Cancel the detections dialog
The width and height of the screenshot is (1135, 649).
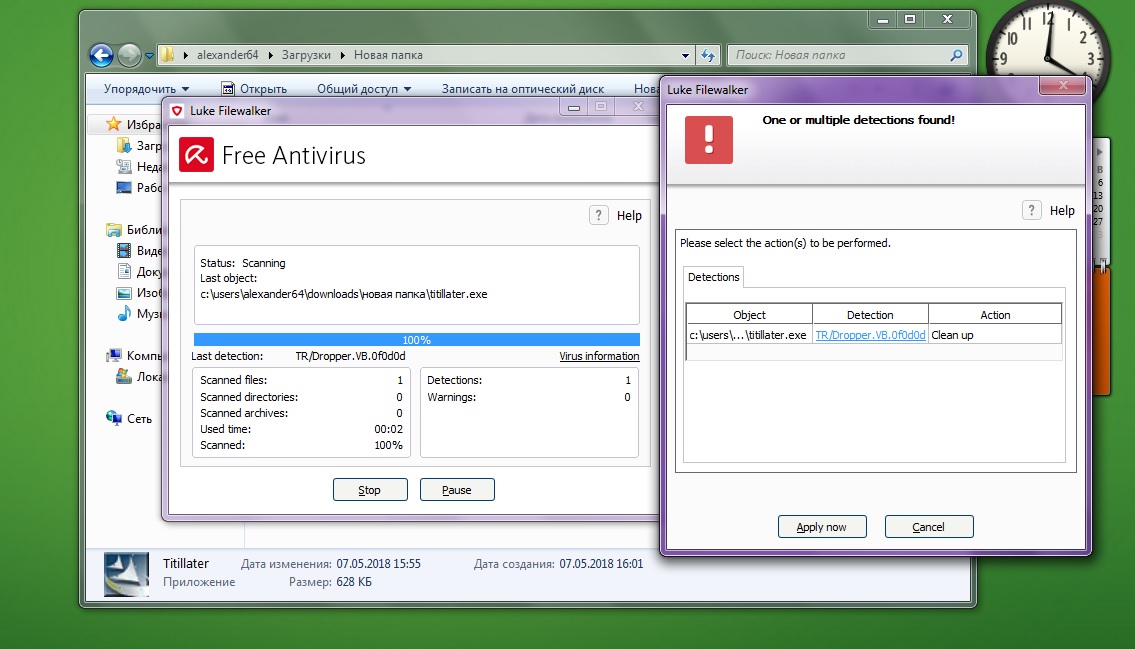pos(929,527)
